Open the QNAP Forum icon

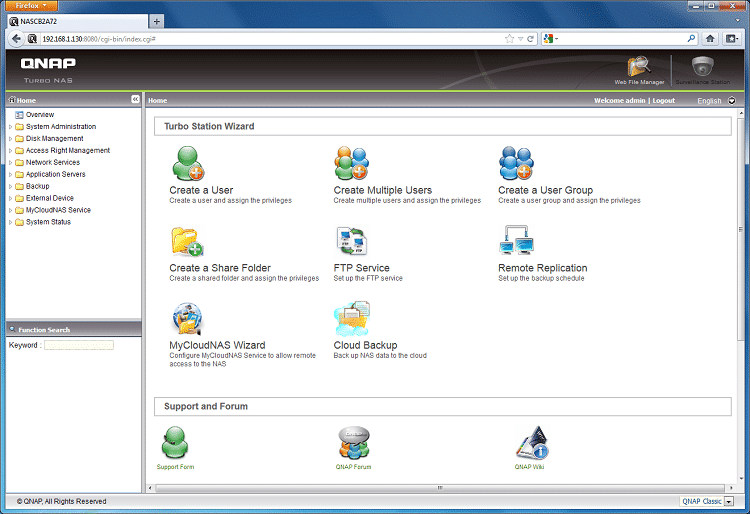click(x=353, y=442)
